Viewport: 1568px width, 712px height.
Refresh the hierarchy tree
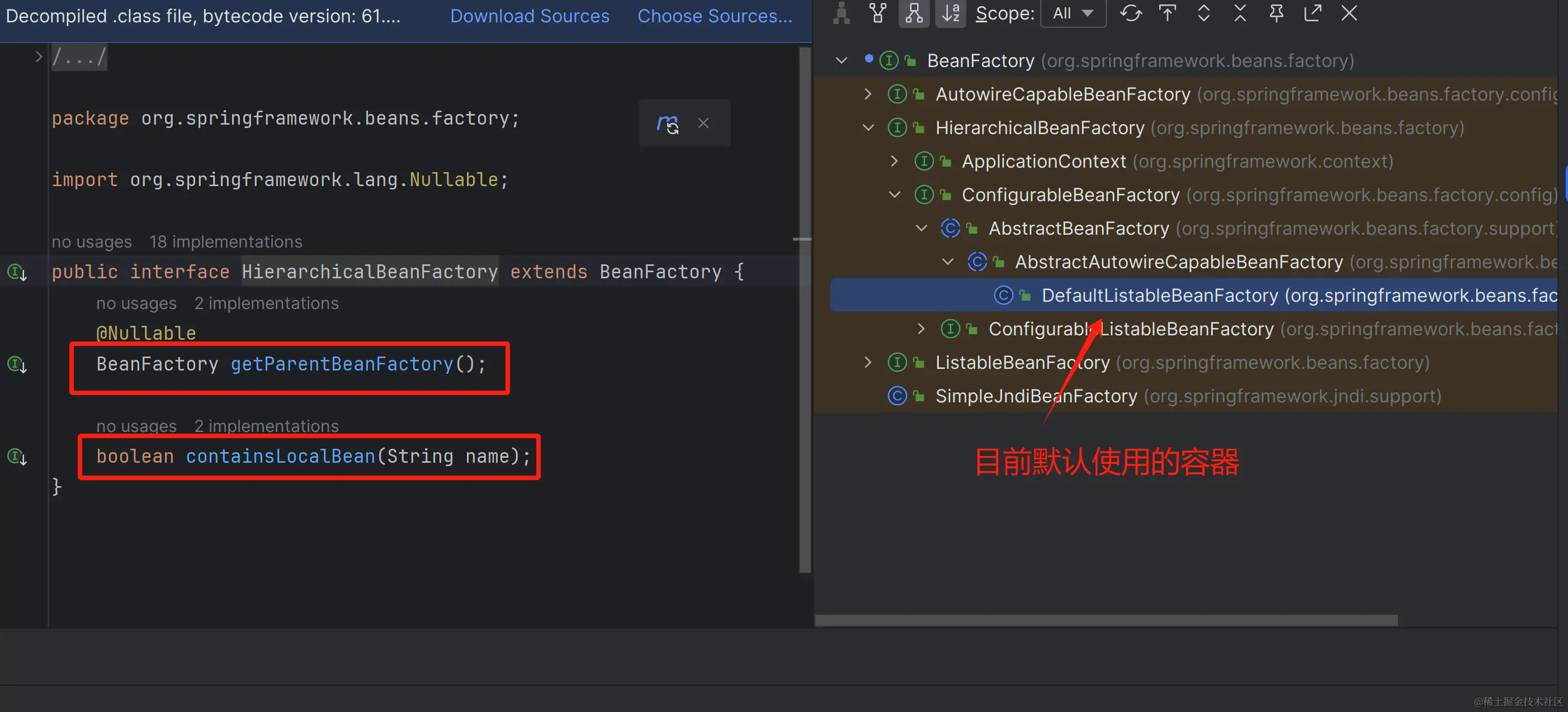[x=1130, y=13]
